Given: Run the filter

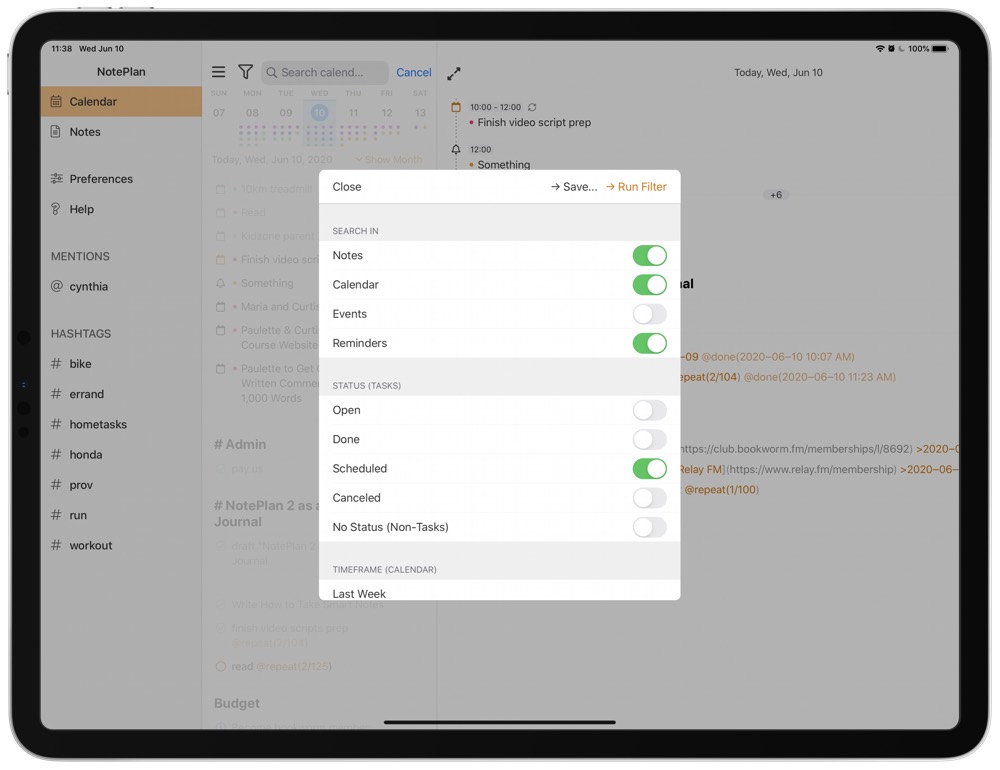Looking at the screenshot, I should tap(636, 187).
